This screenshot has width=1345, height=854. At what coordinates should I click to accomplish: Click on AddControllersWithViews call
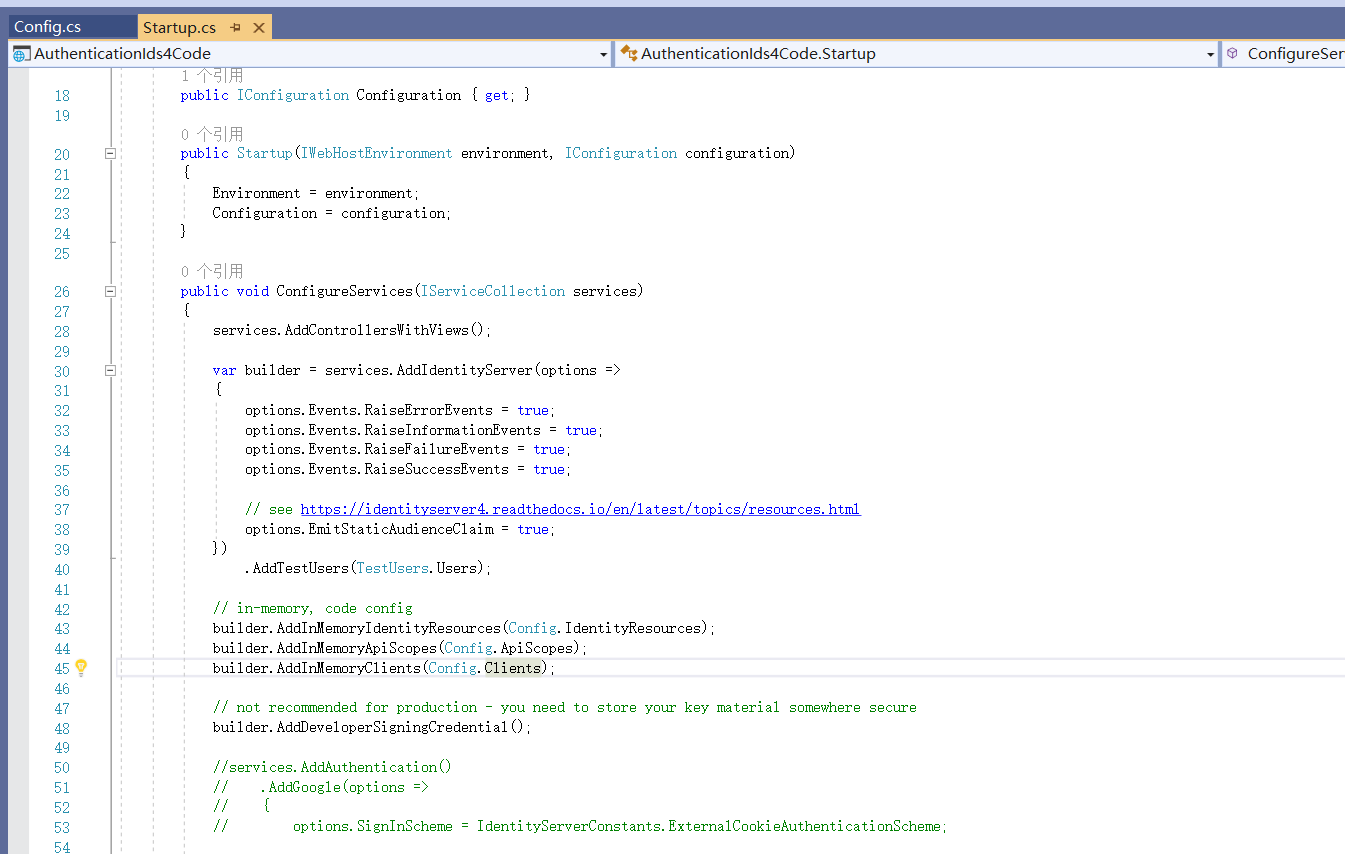(376, 330)
